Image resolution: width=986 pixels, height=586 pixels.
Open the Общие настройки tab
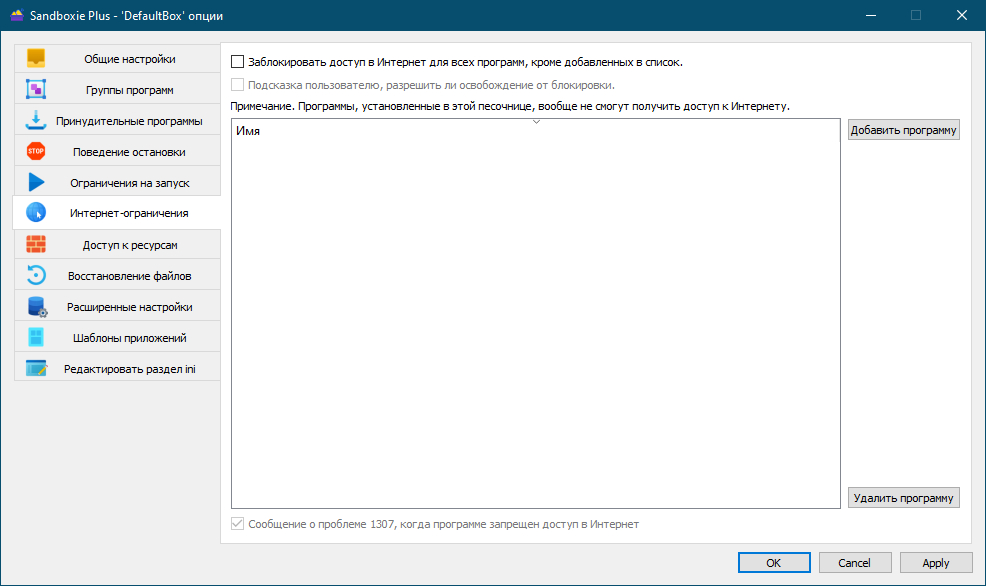117,58
